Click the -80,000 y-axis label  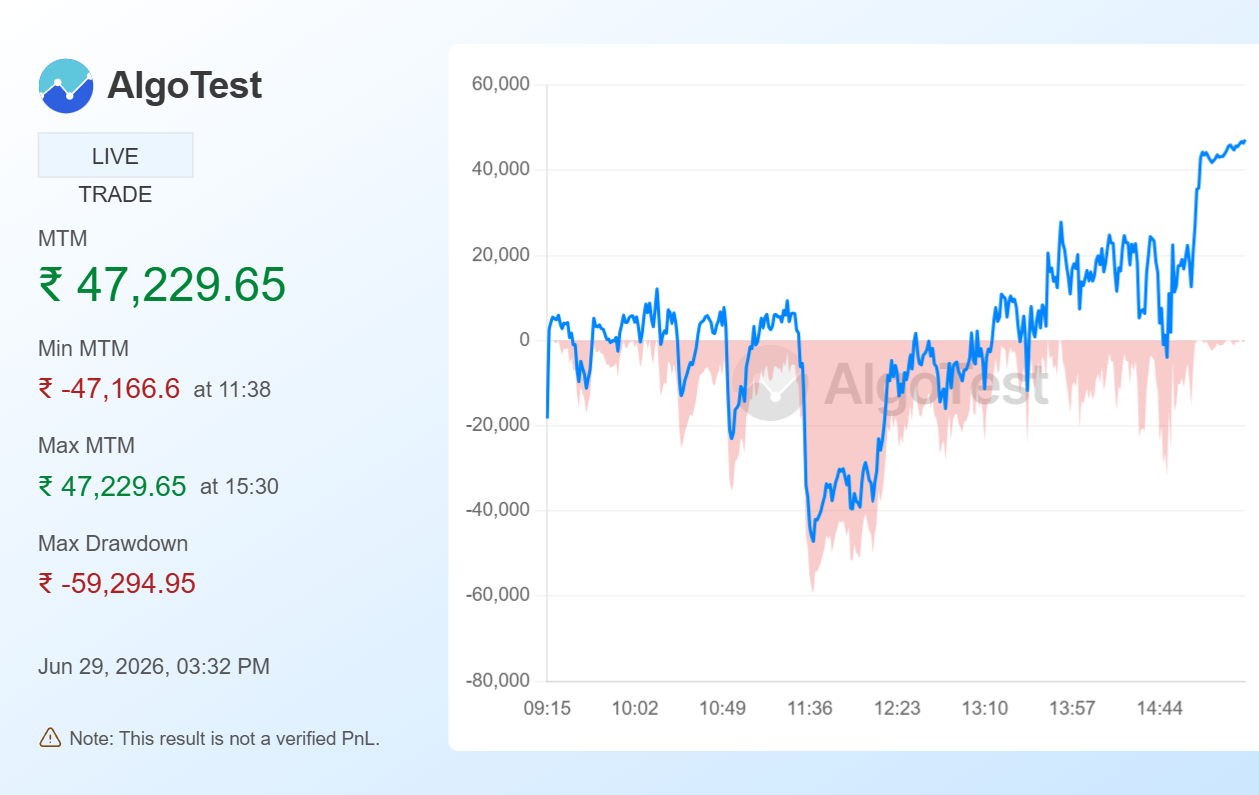pyautogui.click(x=497, y=681)
